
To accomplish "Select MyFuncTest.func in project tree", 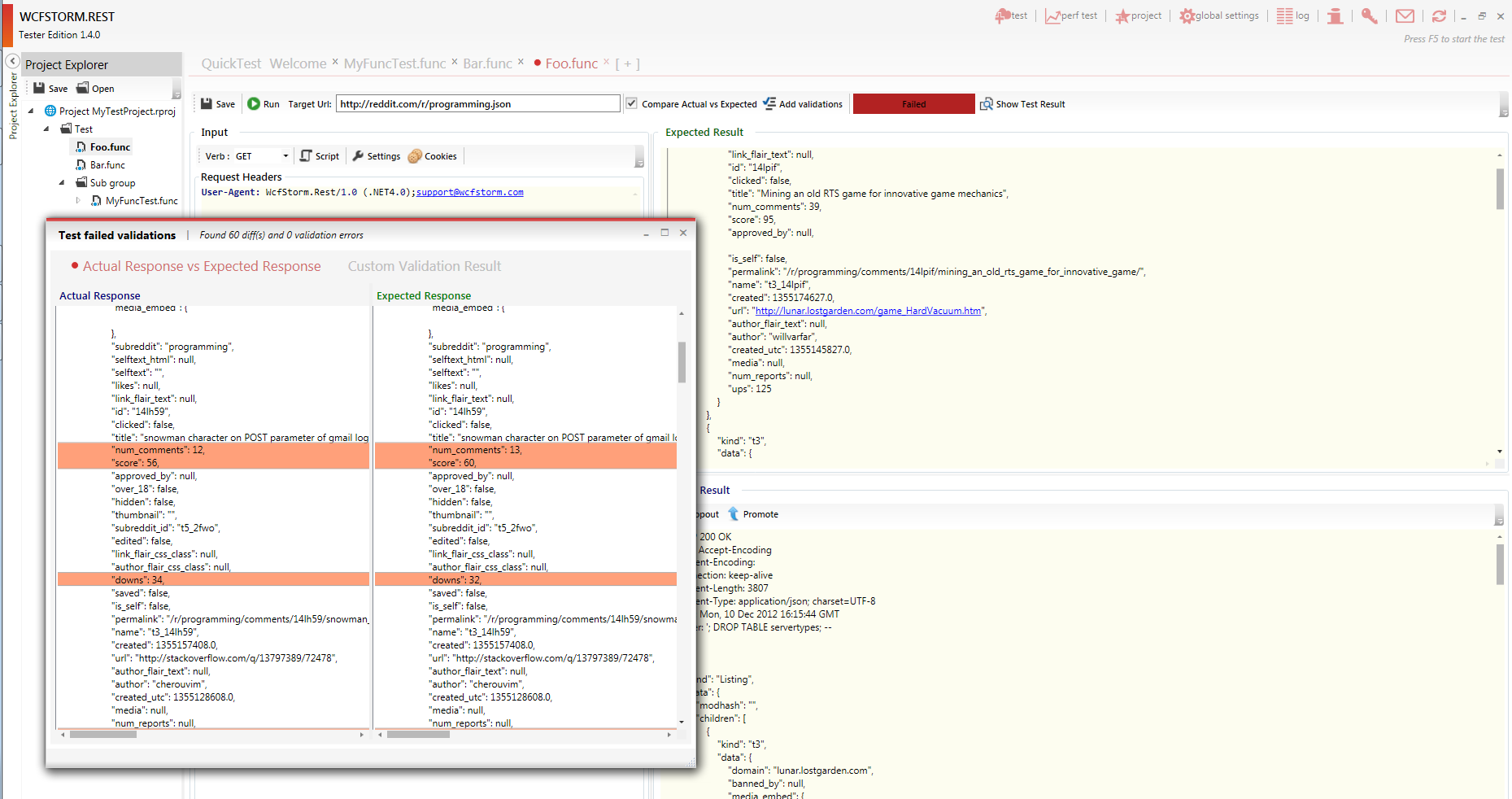I will pyautogui.click(x=142, y=200).
